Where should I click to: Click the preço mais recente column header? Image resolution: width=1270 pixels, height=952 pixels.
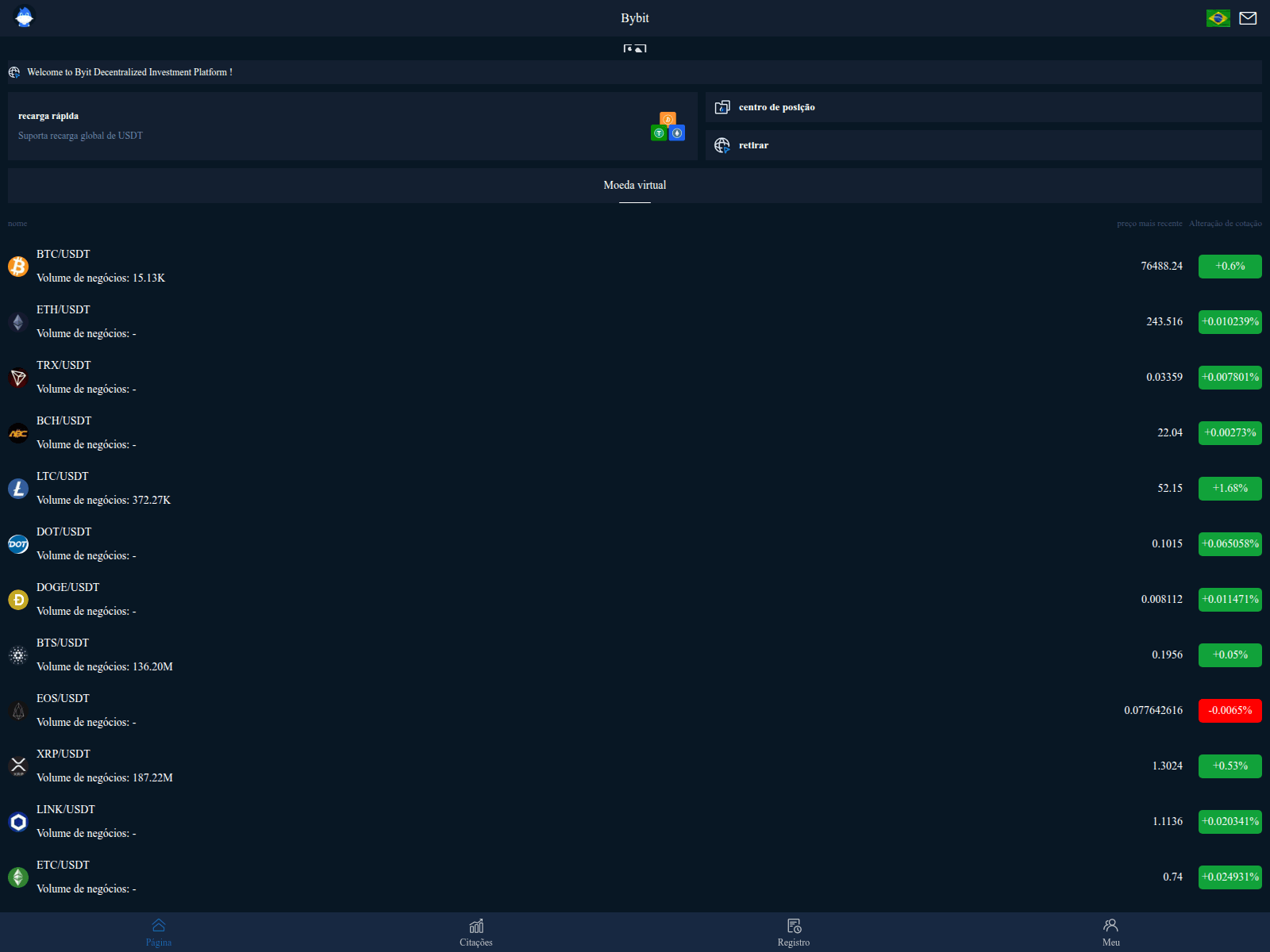click(x=1149, y=224)
